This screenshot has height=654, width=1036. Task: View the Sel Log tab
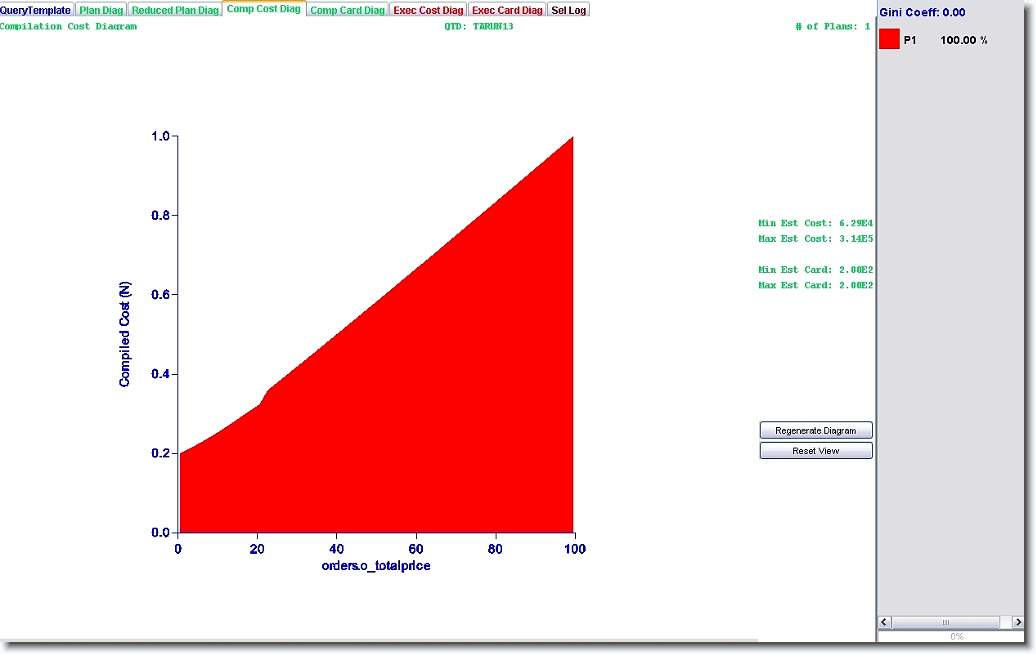tap(569, 10)
